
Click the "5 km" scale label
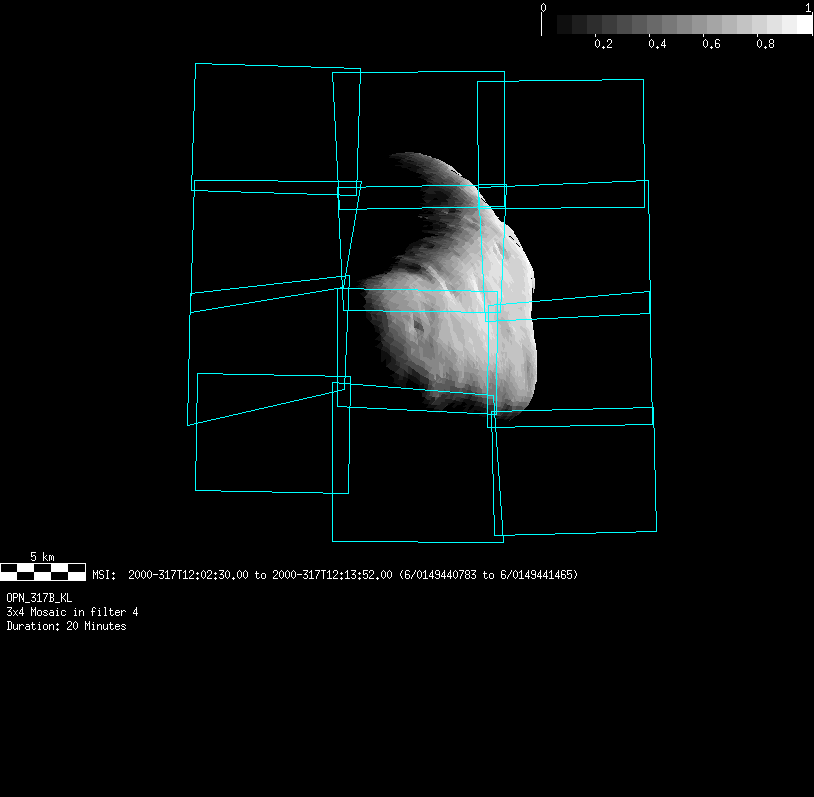[42, 556]
